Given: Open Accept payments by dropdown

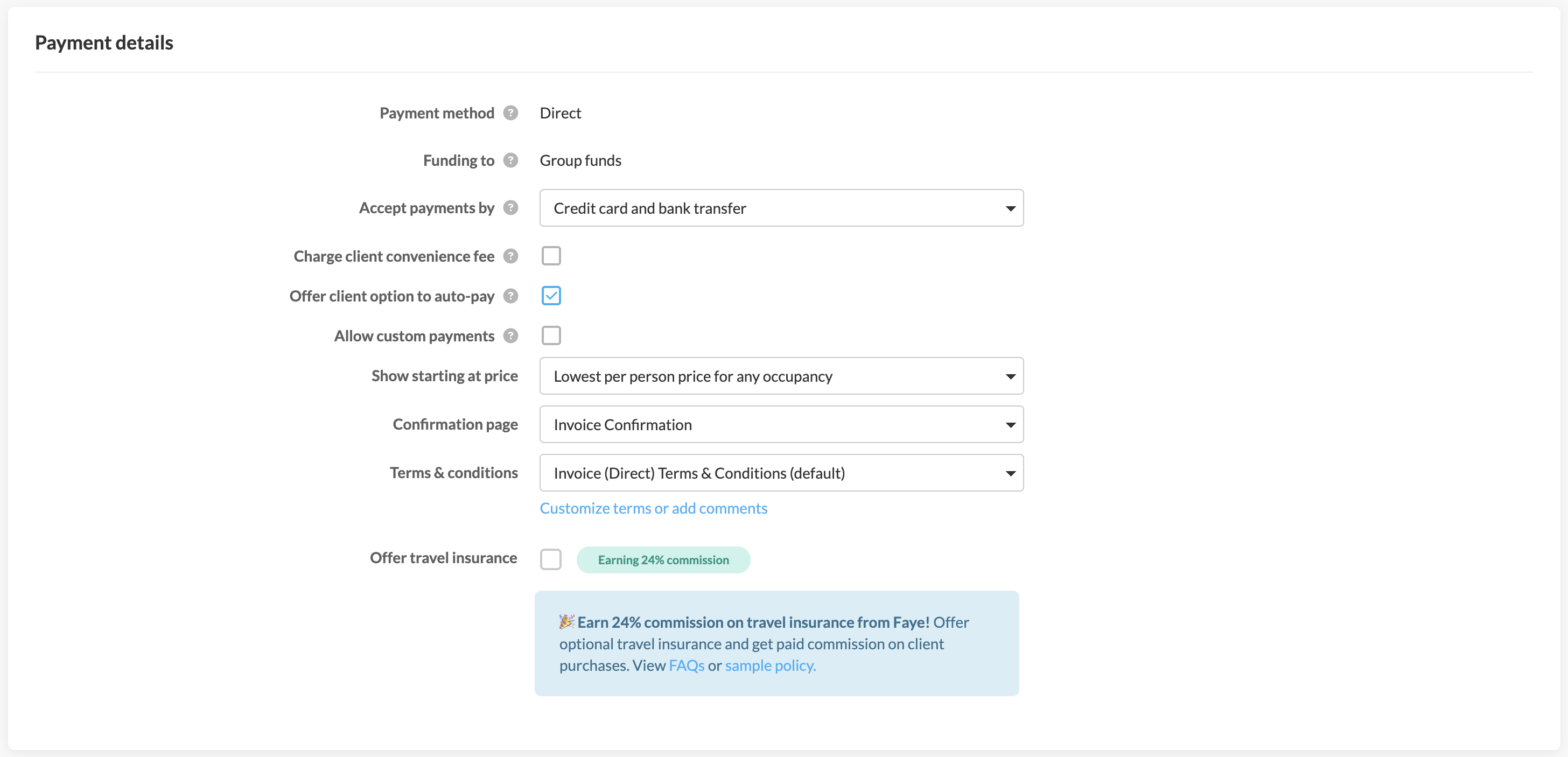Looking at the screenshot, I should pyautogui.click(x=780, y=208).
